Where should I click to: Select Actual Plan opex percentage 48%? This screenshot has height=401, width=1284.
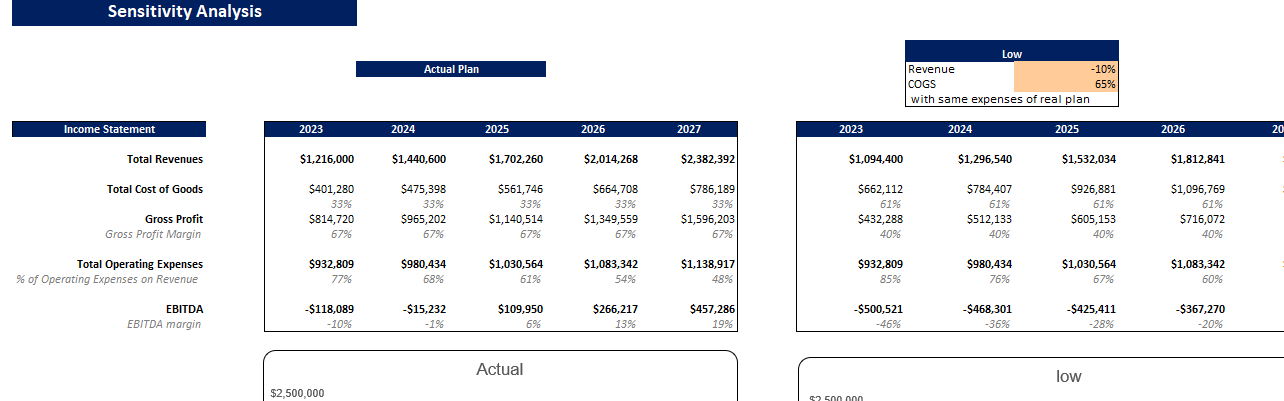pos(723,279)
